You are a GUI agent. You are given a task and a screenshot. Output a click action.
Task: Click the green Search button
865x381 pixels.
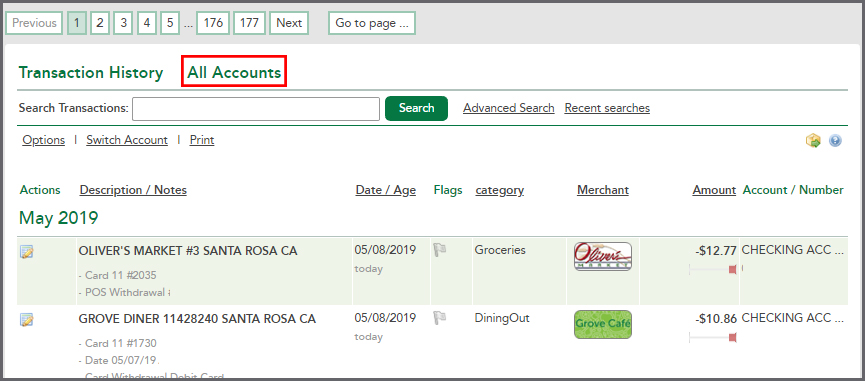[417, 108]
